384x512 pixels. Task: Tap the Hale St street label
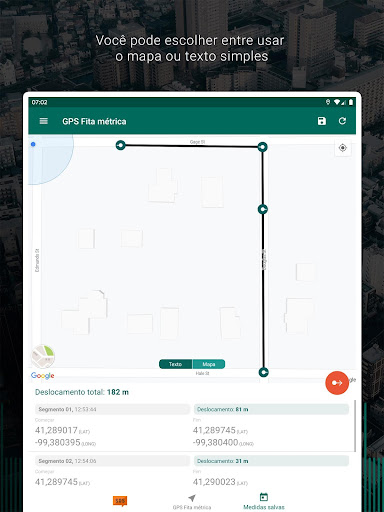click(202, 373)
